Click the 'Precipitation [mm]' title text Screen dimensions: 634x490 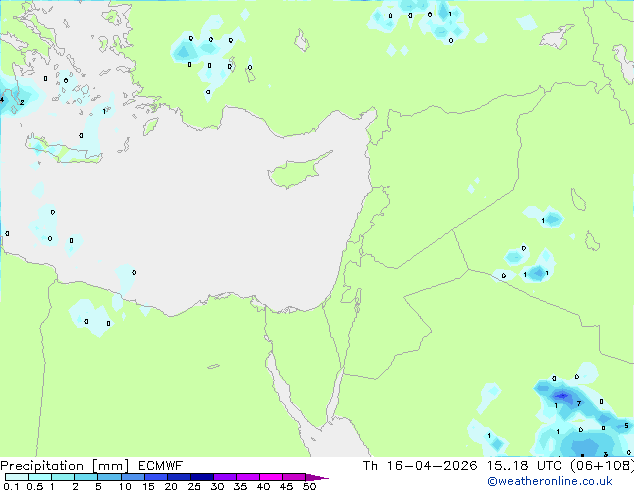65,466
